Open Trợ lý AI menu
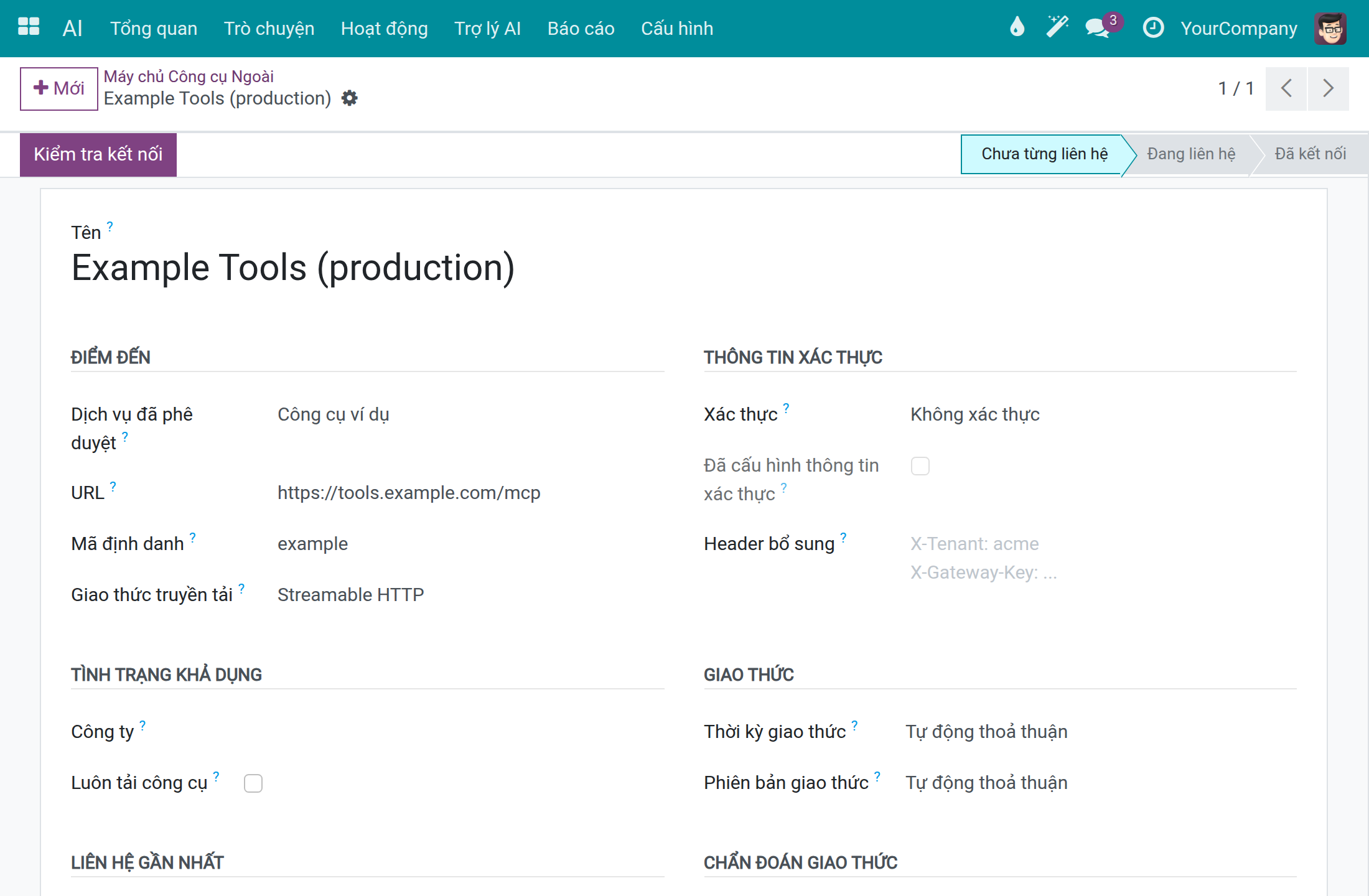 (488, 29)
